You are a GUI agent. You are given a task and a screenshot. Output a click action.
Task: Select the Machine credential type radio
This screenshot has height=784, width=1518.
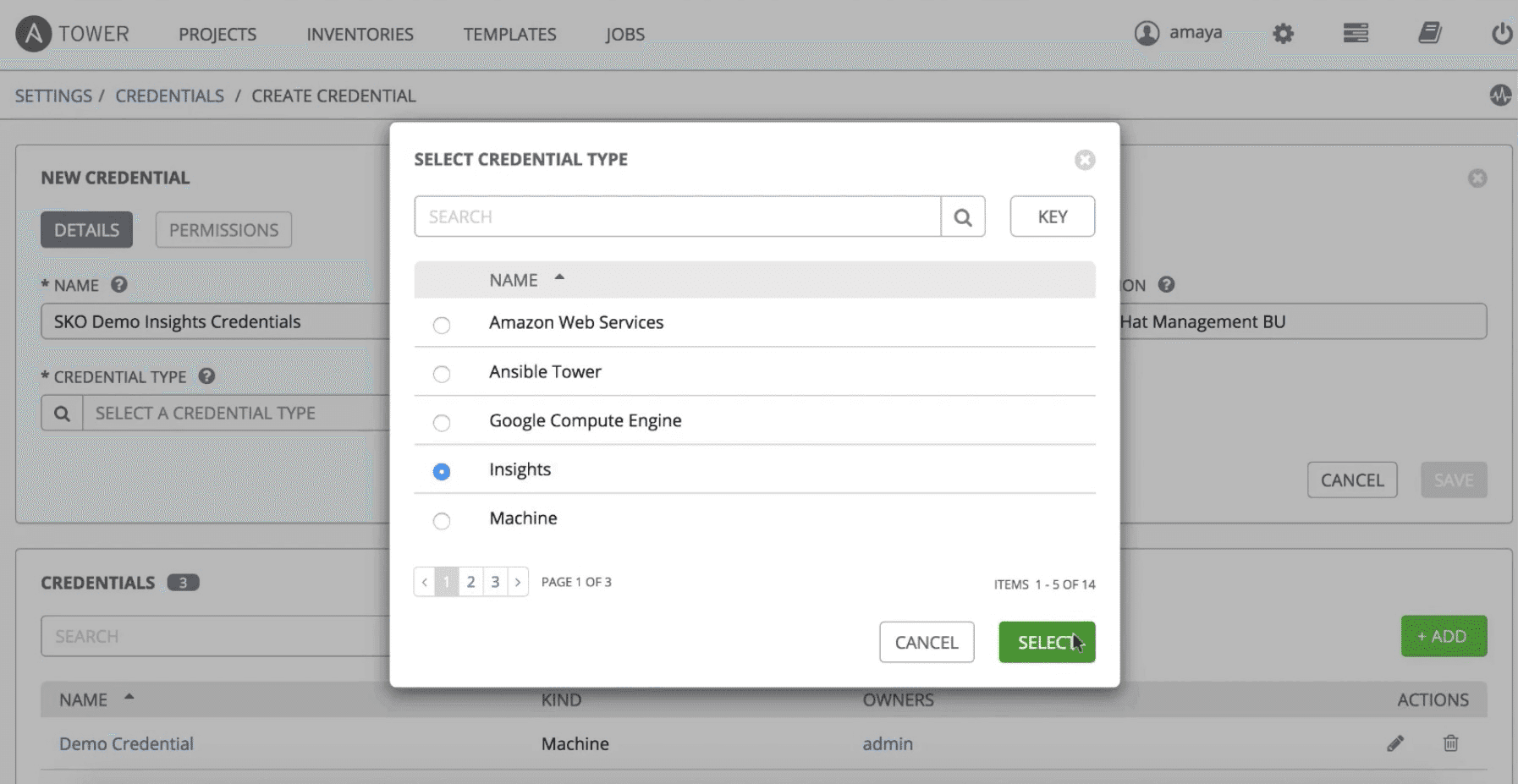click(441, 521)
